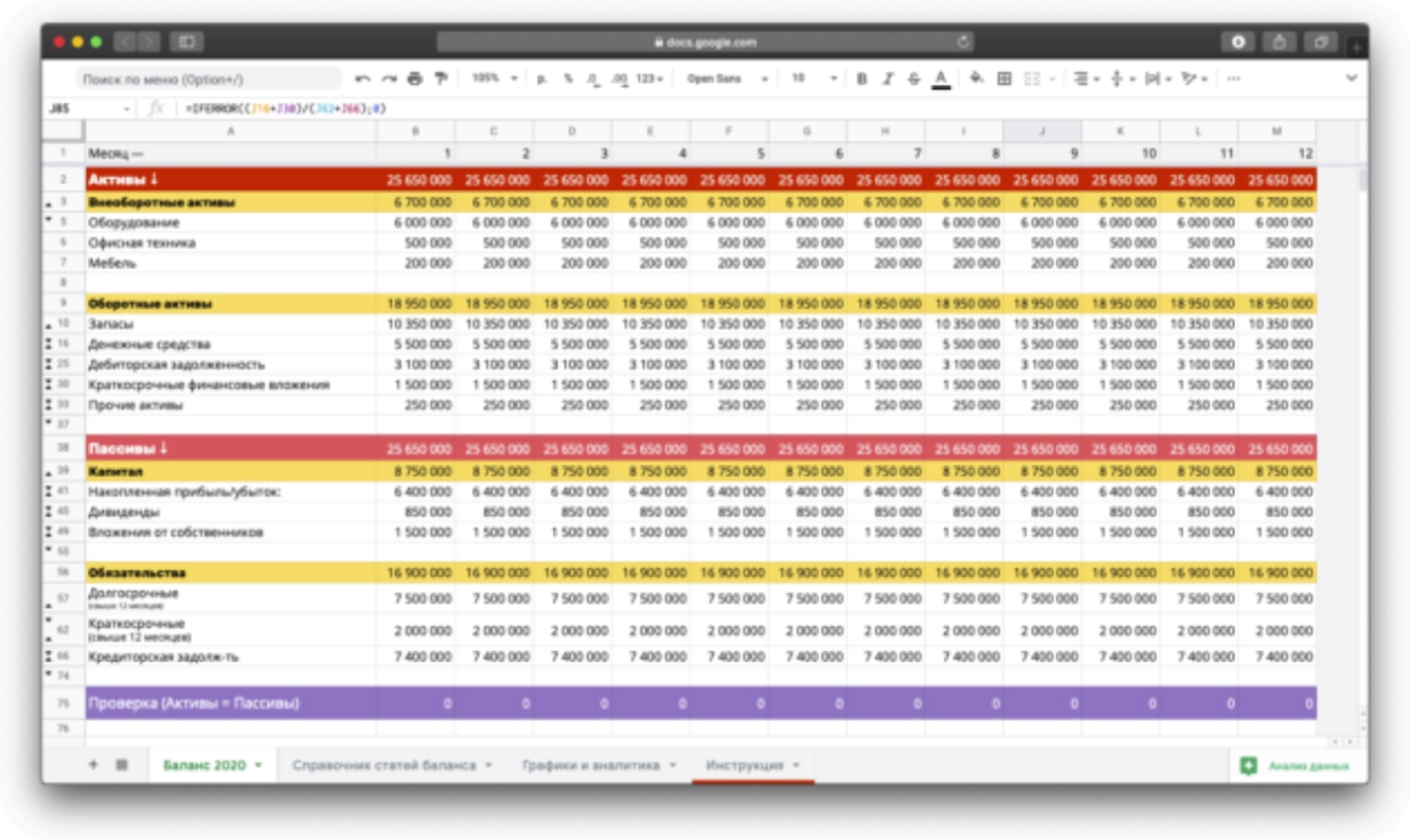Select the paint format tool
The image size is (1410, 840).
pyautogui.click(x=440, y=79)
